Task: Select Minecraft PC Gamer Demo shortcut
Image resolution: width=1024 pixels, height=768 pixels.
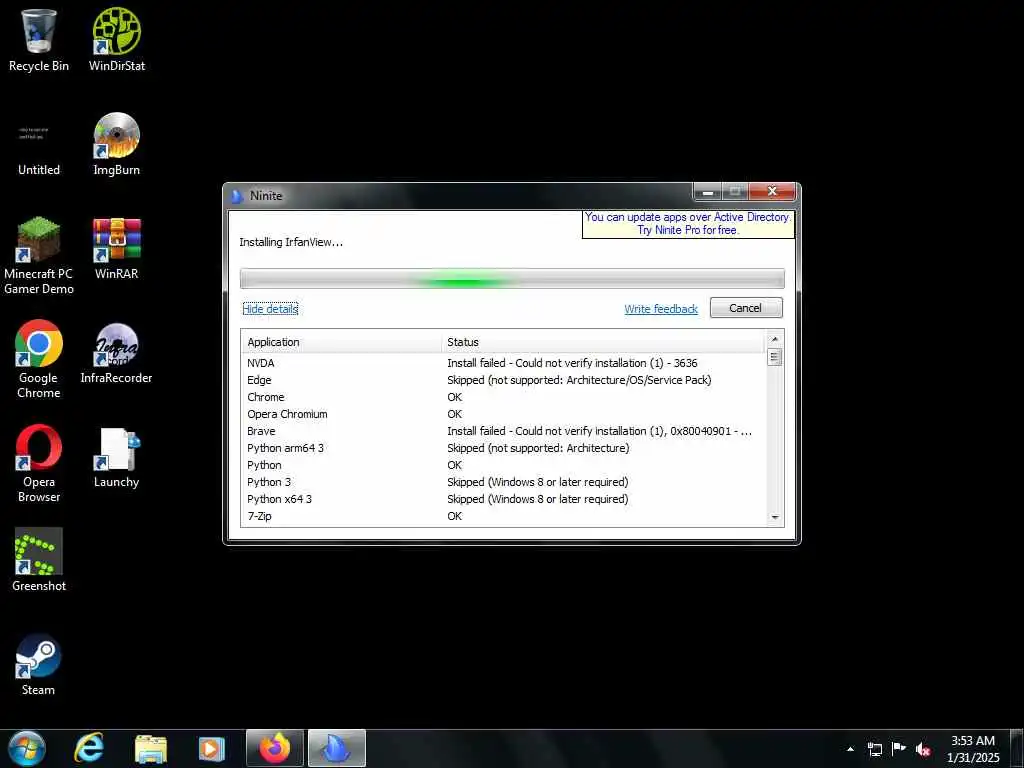Action: point(39,255)
